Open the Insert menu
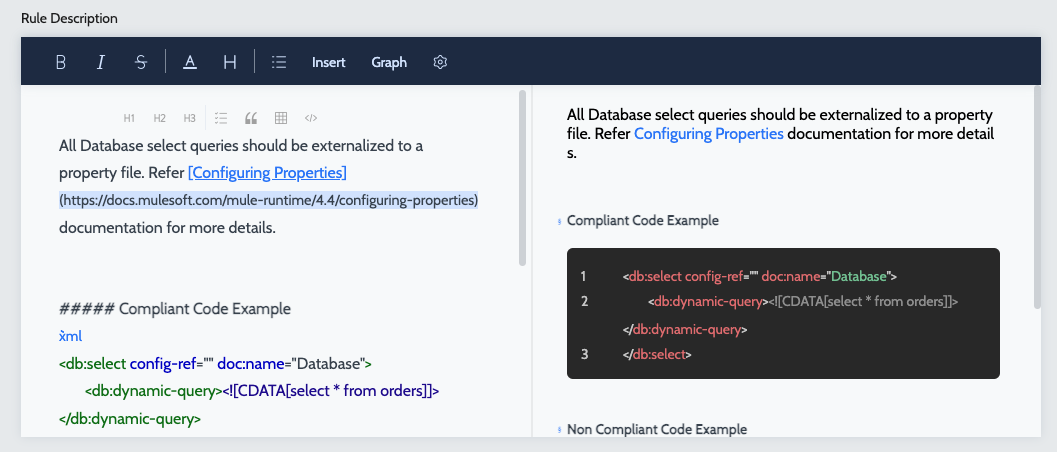1057x452 pixels. click(329, 63)
